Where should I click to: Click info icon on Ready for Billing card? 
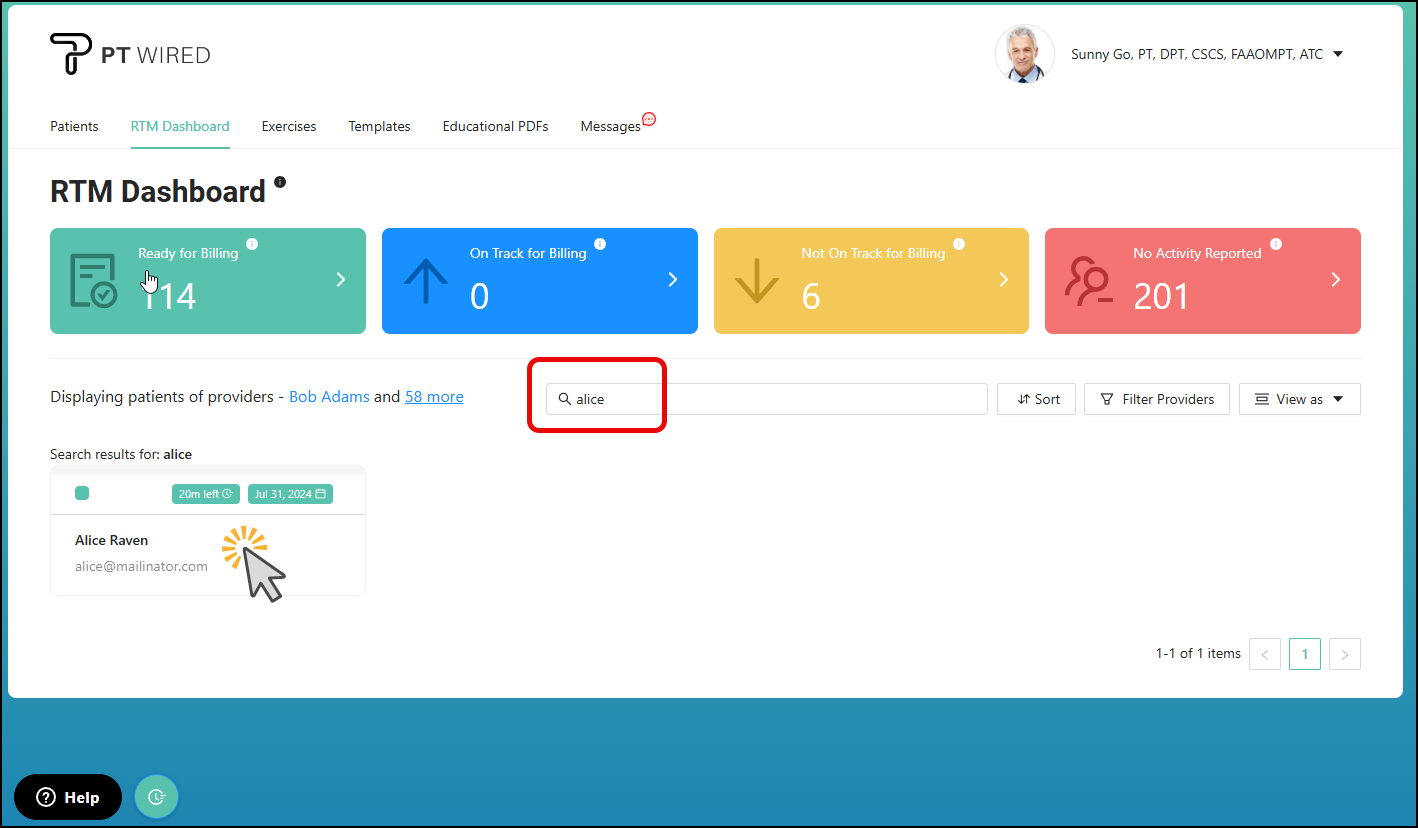tap(252, 244)
